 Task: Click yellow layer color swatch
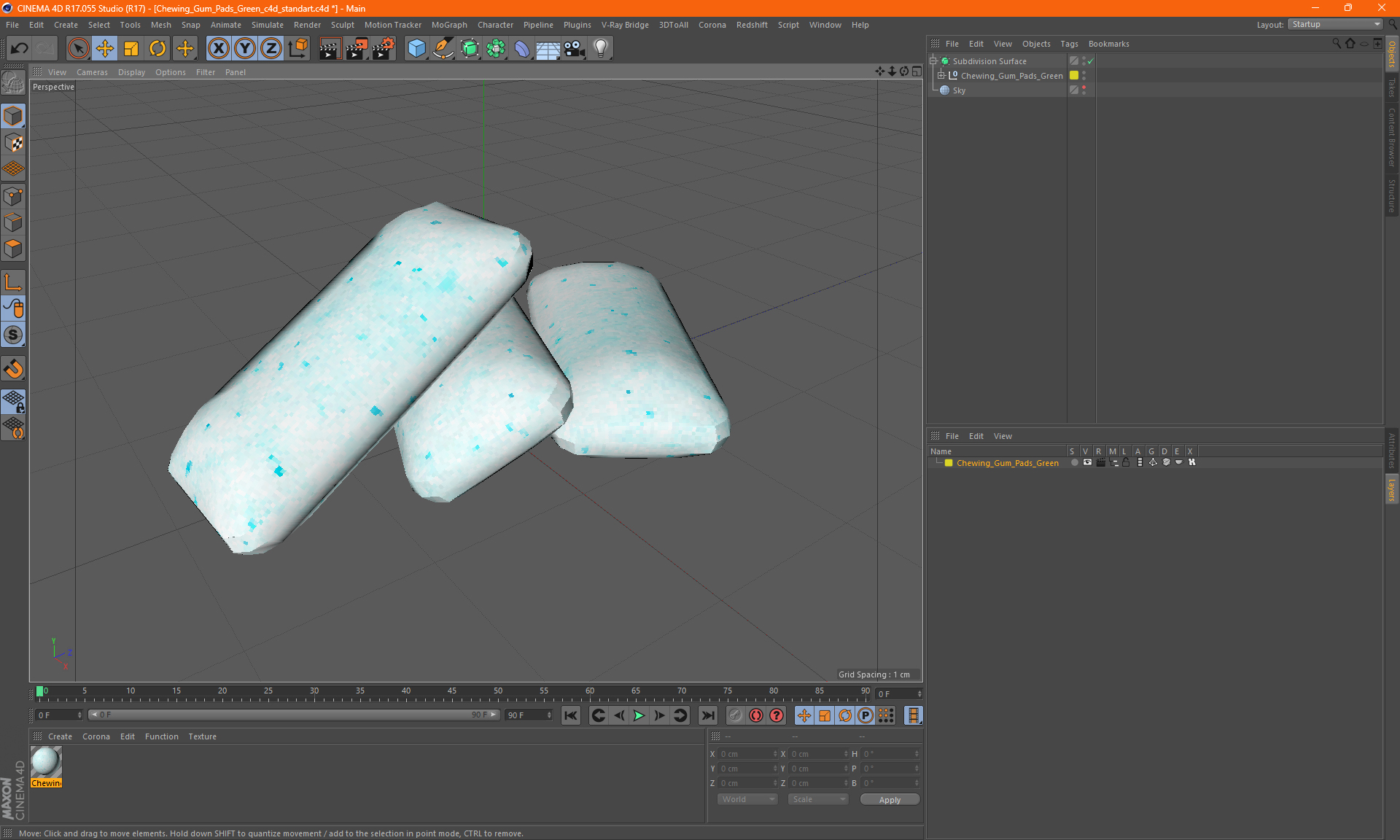(949, 463)
